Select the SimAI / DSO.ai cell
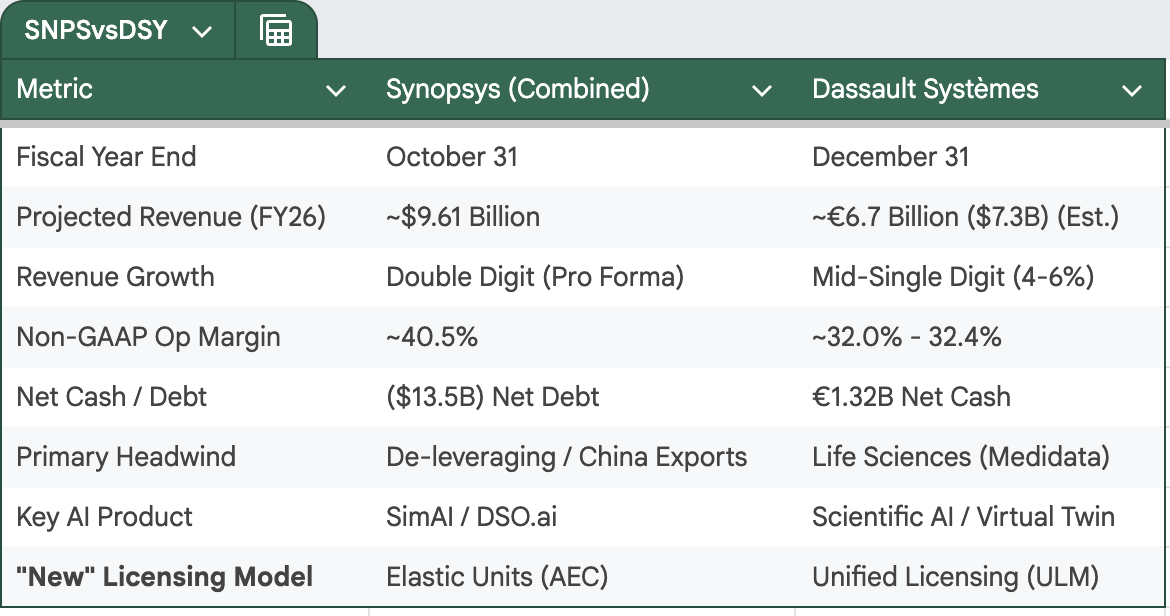The image size is (1170, 616). pyautogui.click(x=582, y=517)
